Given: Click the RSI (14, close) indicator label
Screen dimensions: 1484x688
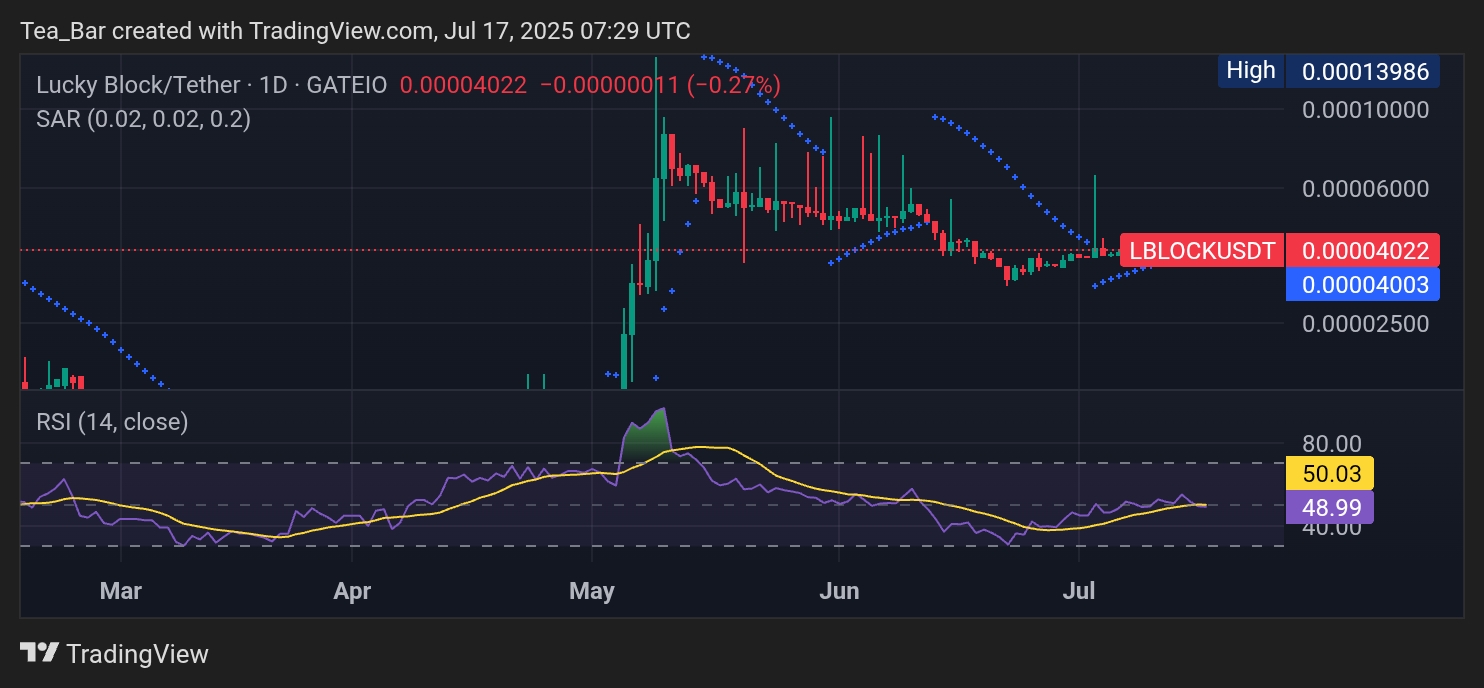Looking at the screenshot, I should [x=112, y=422].
